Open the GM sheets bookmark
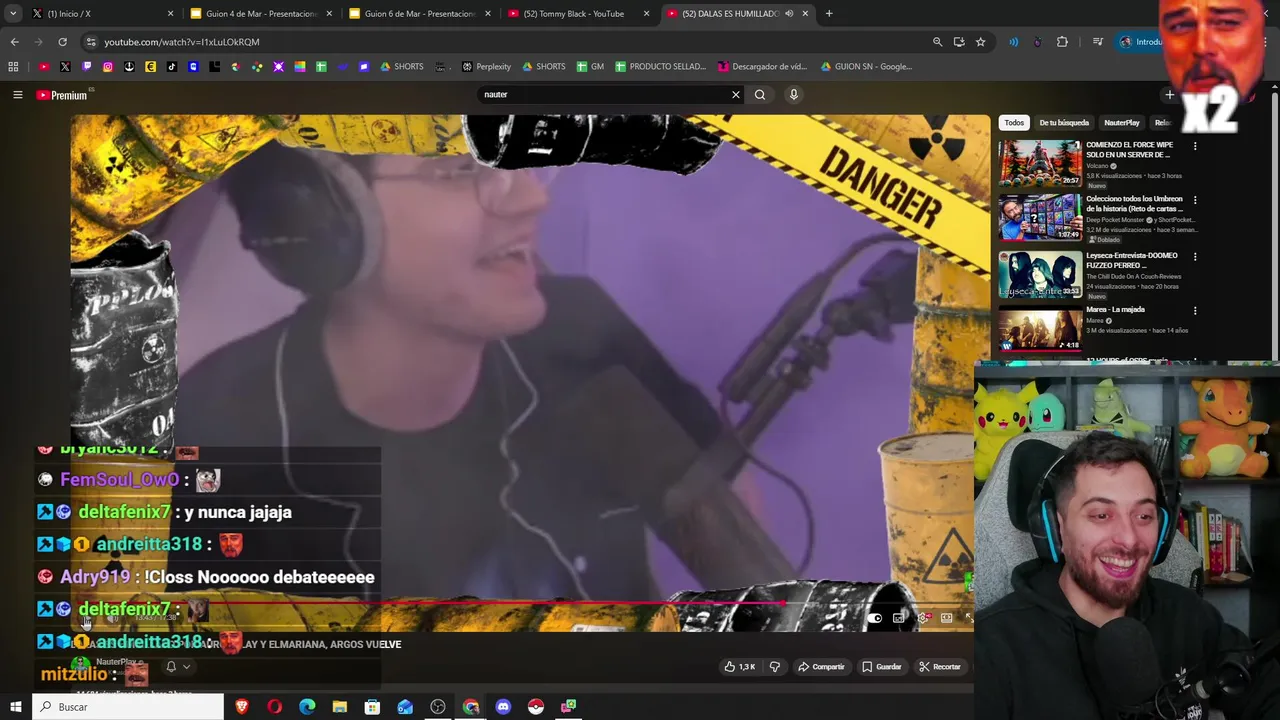 (590, 67)
